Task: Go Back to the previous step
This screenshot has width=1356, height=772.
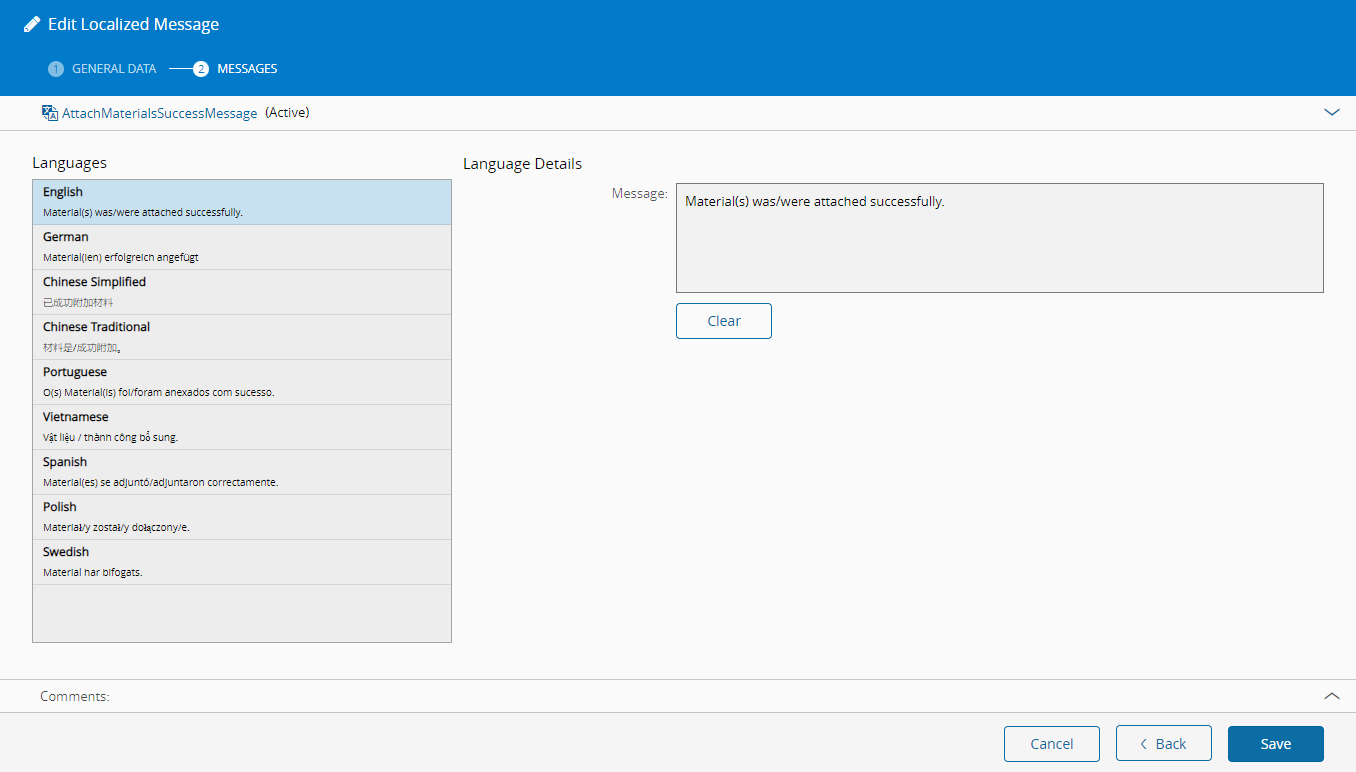Action: (1163, 744)
